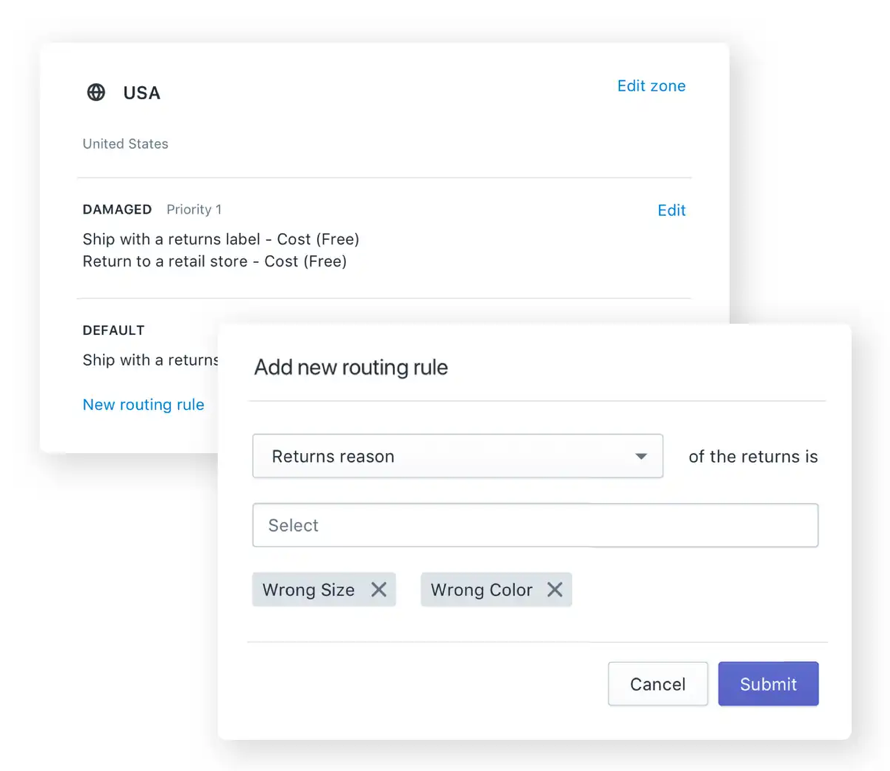Viewport: 890px width, 771px height.
Task: Click the Return to a retail store line
Action: 214,261
